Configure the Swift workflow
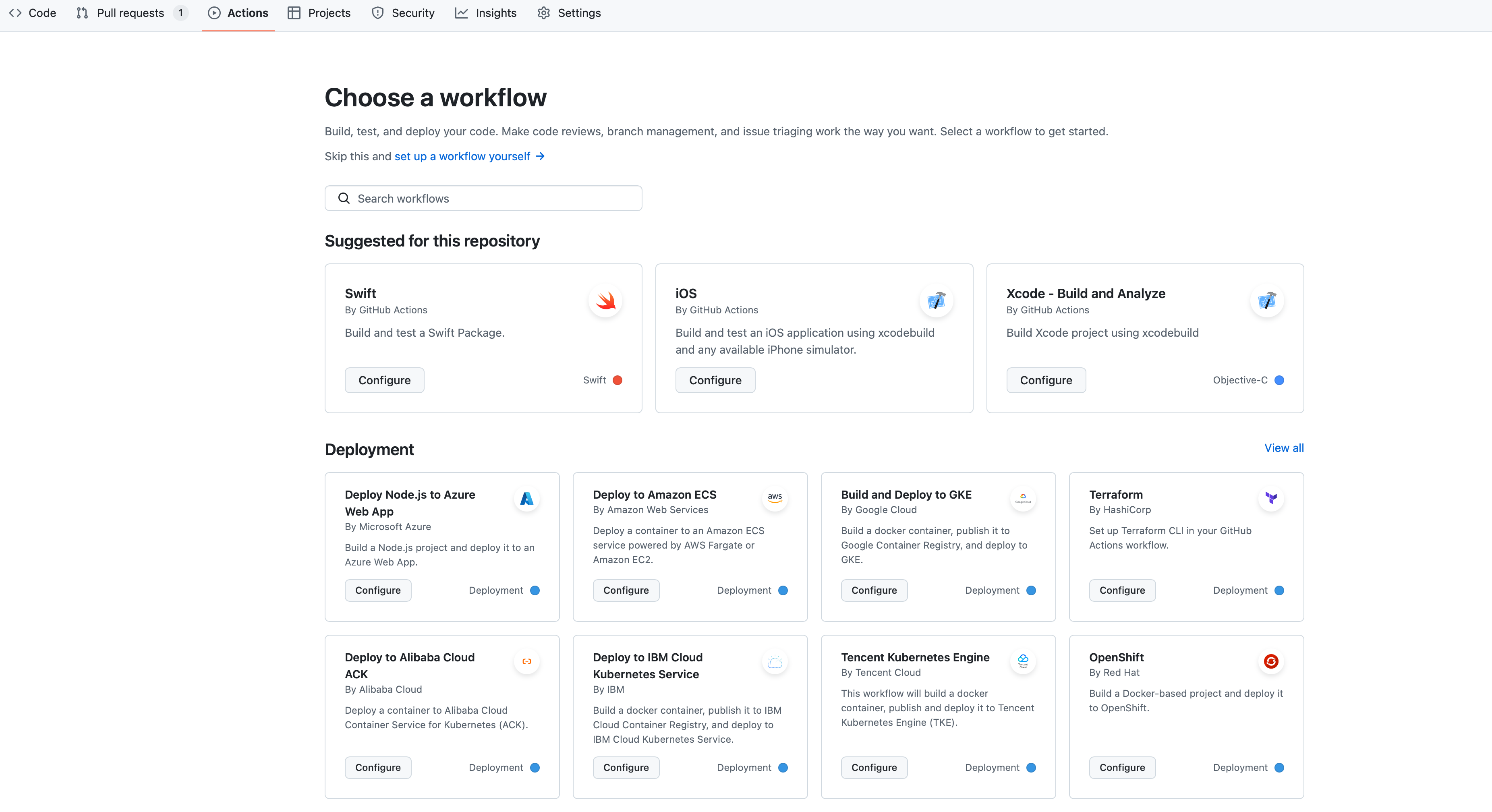Screen dimensions: 1492x812 (384, 380)
